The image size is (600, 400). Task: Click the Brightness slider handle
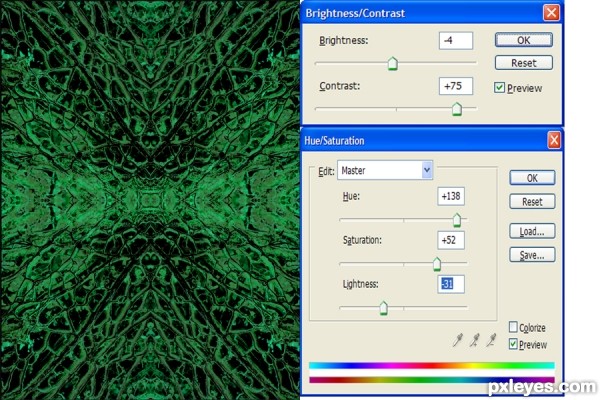click(x=393, y=64)
